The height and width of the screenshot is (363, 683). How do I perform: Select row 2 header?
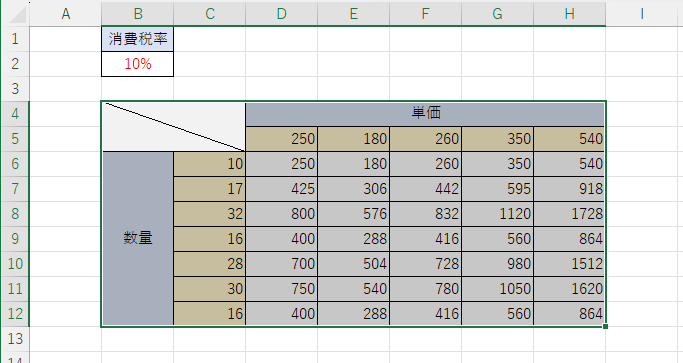pyautogui.click(x=15, y=64)
